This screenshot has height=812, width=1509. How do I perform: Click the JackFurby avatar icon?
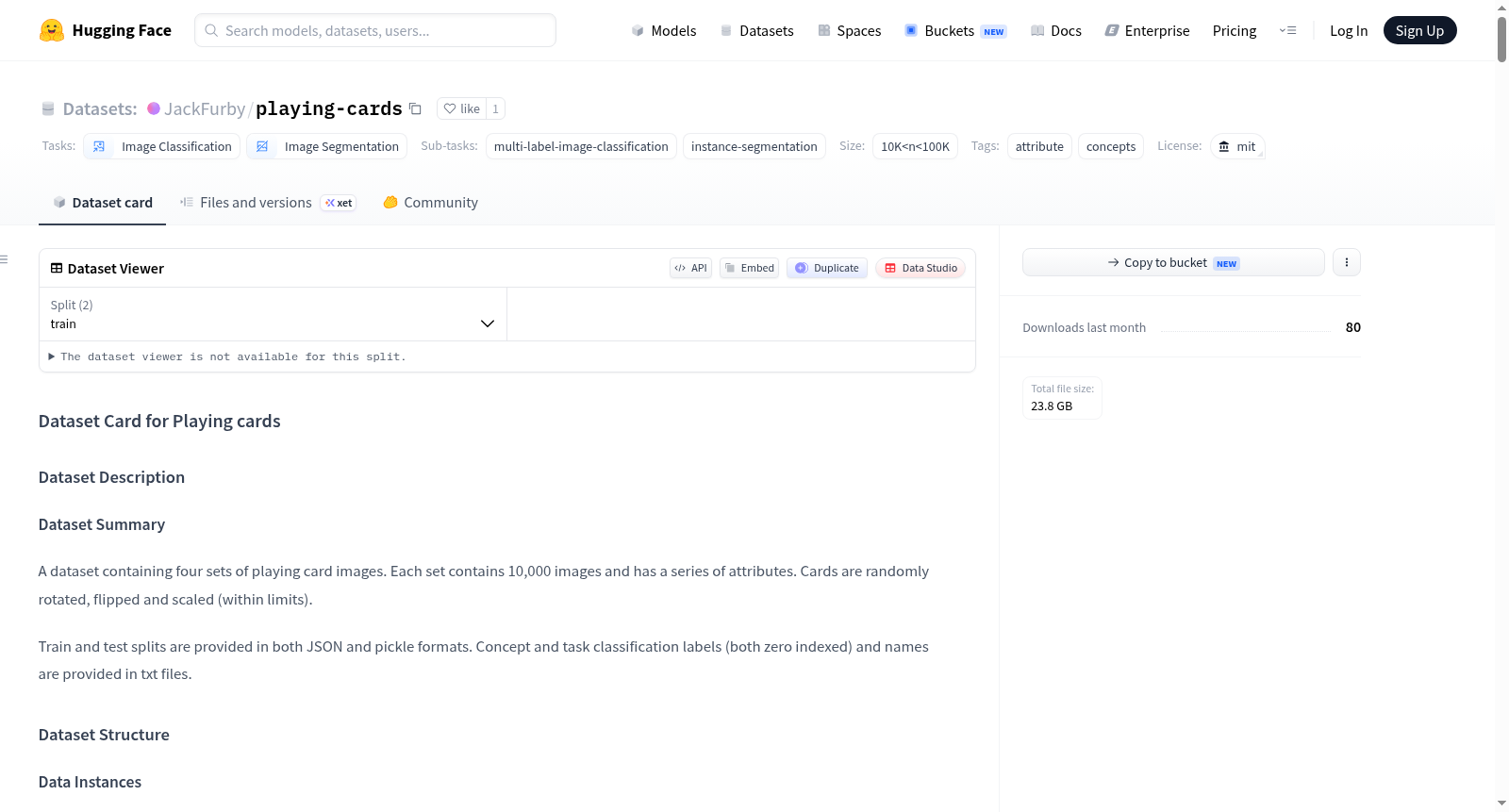154,108
